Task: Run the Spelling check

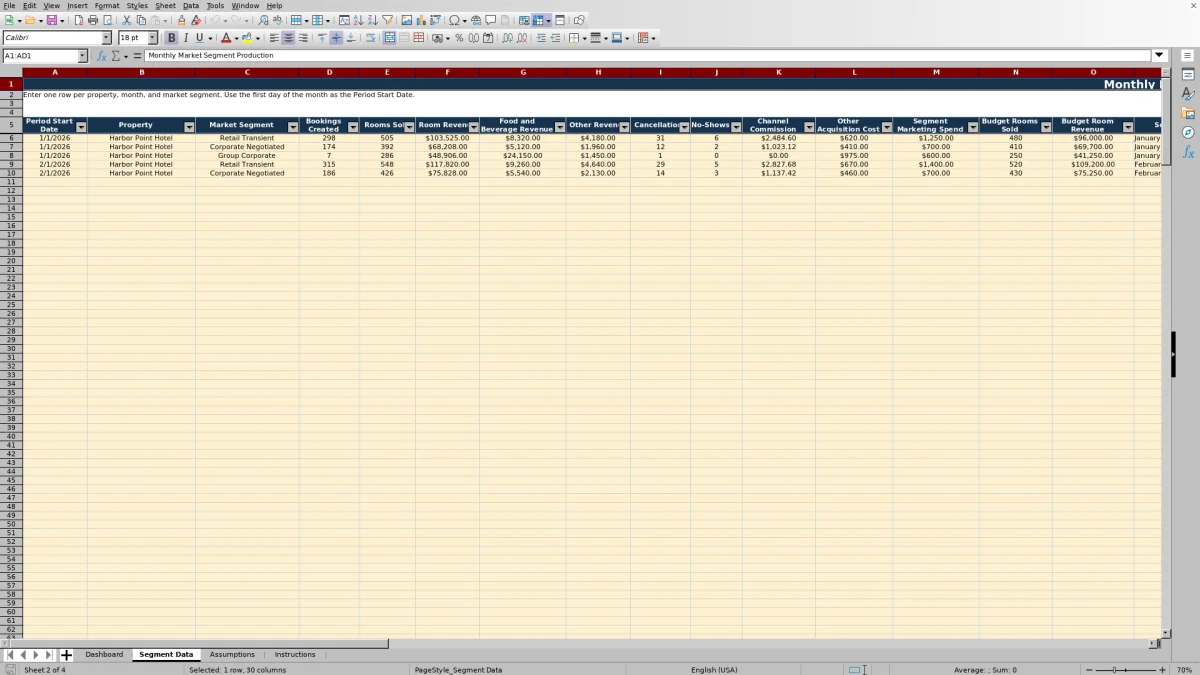Action: point(277,20)
